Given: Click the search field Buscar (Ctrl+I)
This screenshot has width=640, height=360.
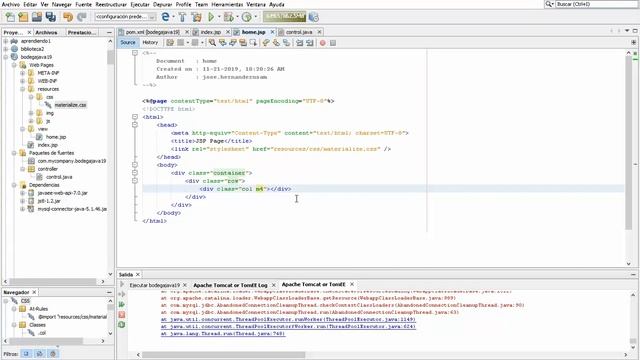Looking at the screenshot, I should 596,4.
